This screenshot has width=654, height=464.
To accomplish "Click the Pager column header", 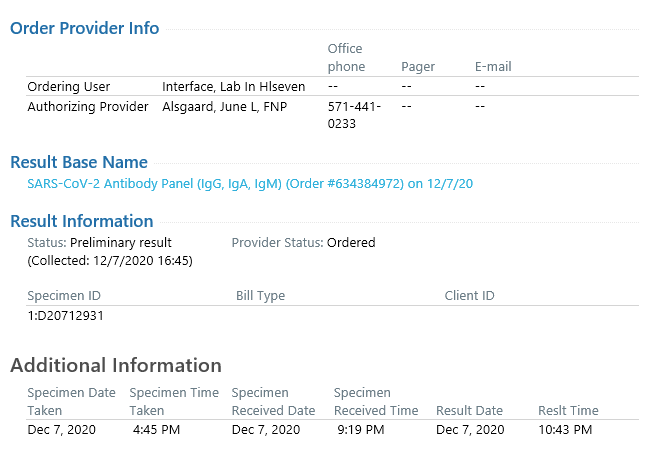I will click(418, 67).
